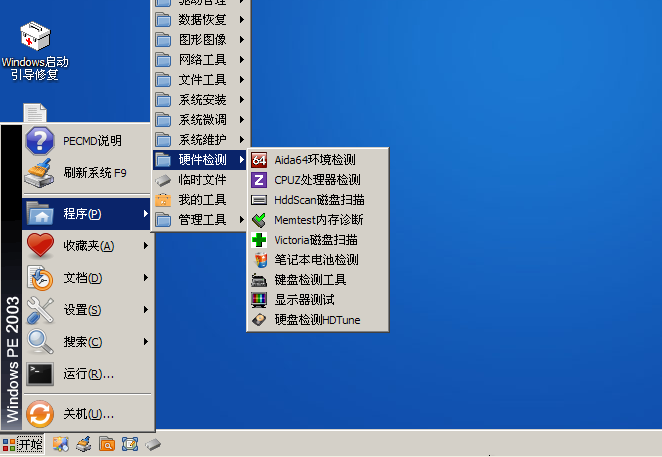Click the Aida64 red 64 icon

pos(259,160)
